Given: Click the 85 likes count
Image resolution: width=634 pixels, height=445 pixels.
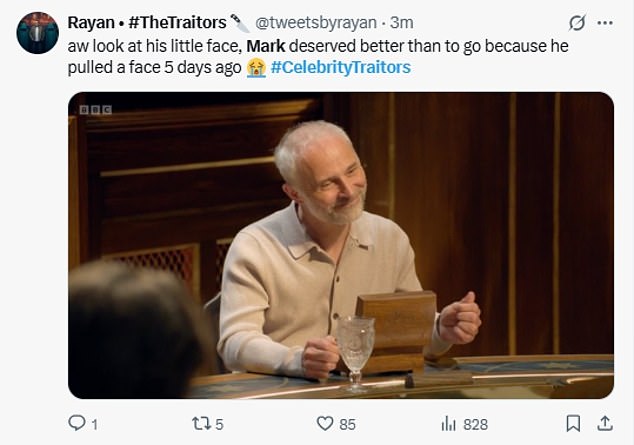Looking at the screenshot, I should coord(347,425).
